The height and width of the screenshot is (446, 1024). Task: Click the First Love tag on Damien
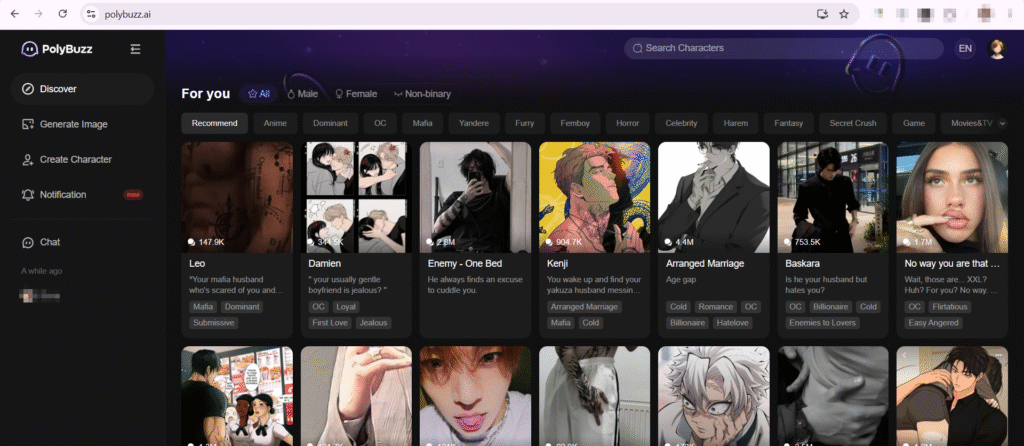click(x=330, y=323)
